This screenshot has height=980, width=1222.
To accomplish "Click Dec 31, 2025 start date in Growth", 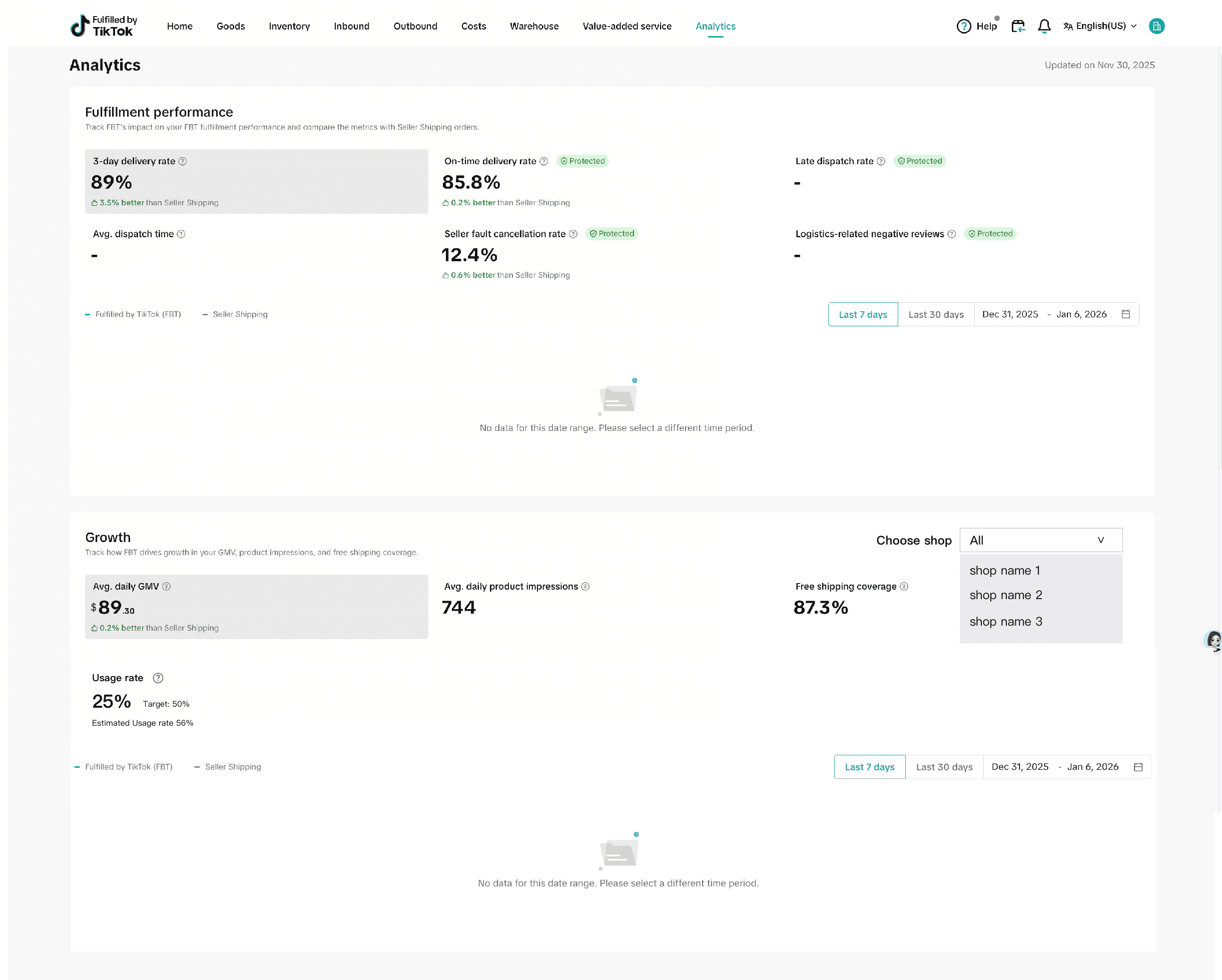I will pos(1020,767).
